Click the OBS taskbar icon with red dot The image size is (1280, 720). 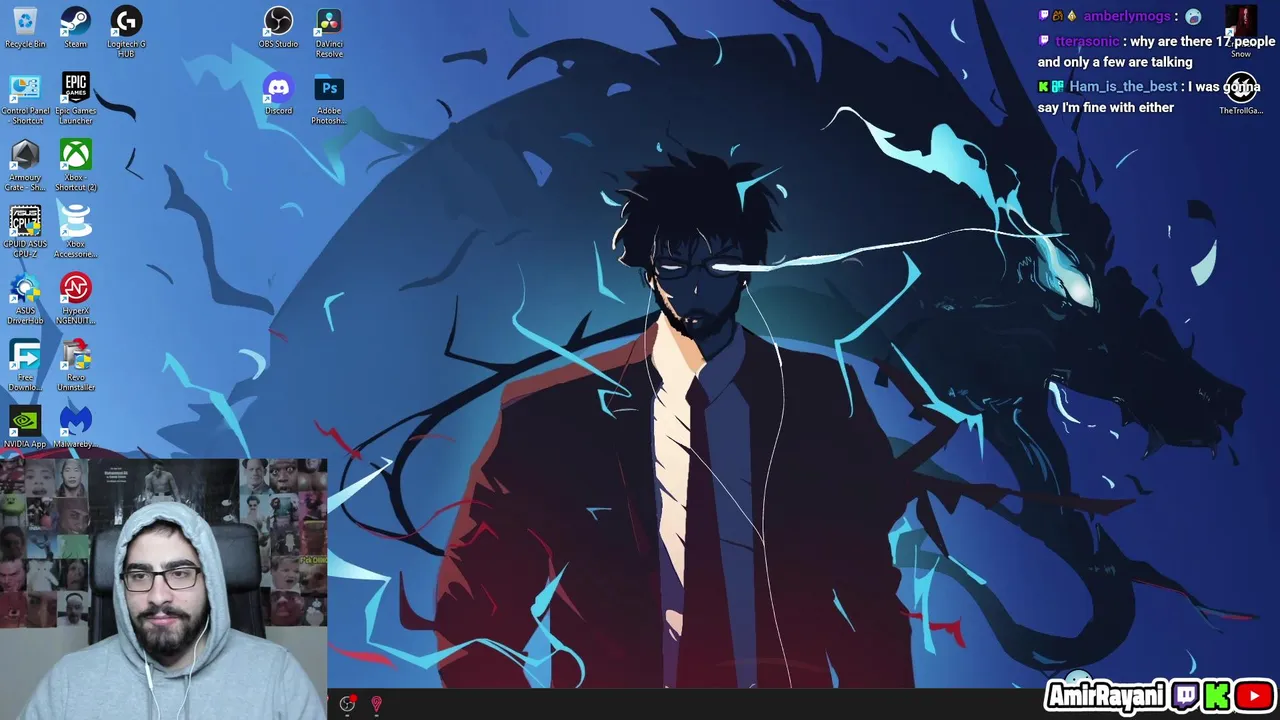pos(347,703)
